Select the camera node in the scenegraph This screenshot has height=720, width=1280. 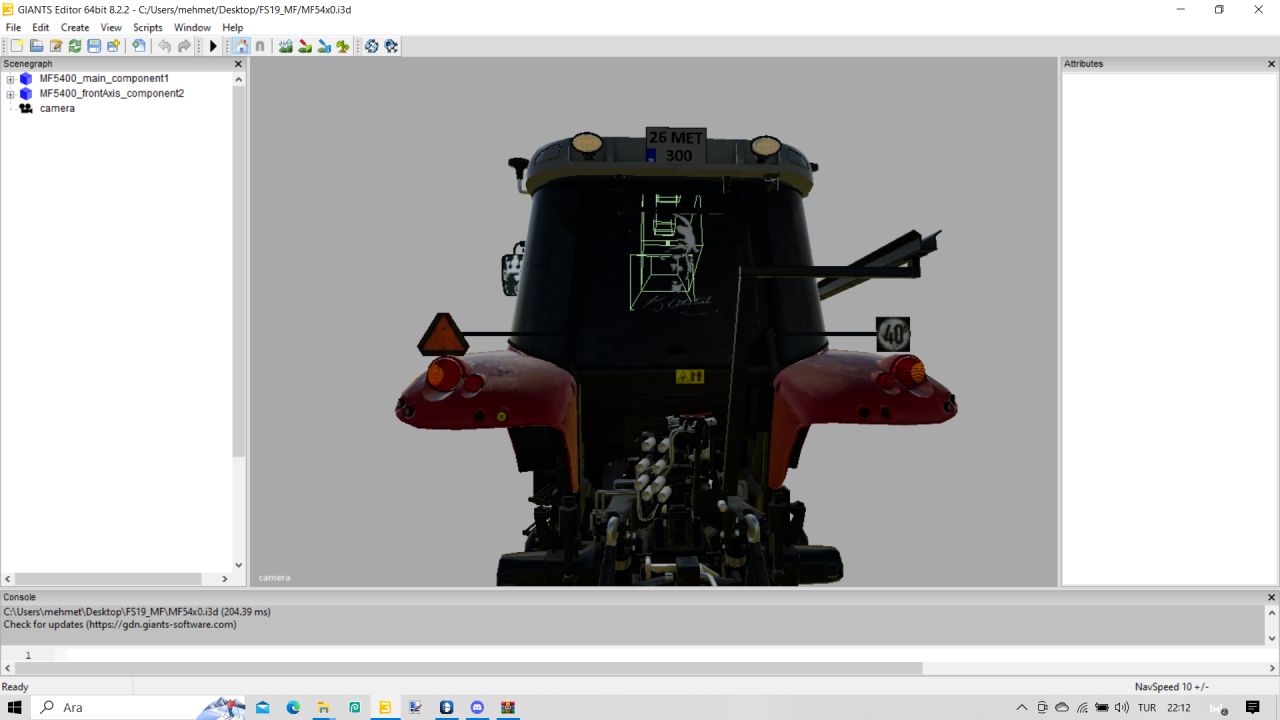tap(57, 108)
